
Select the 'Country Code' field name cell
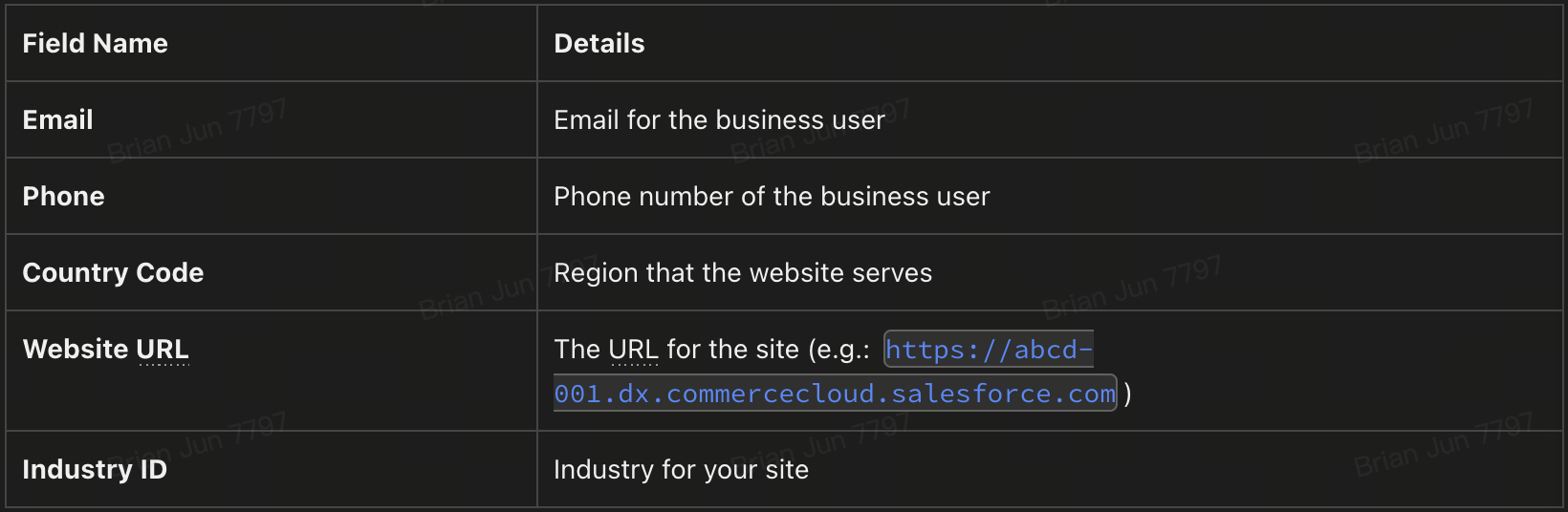(x=113, y=273)
